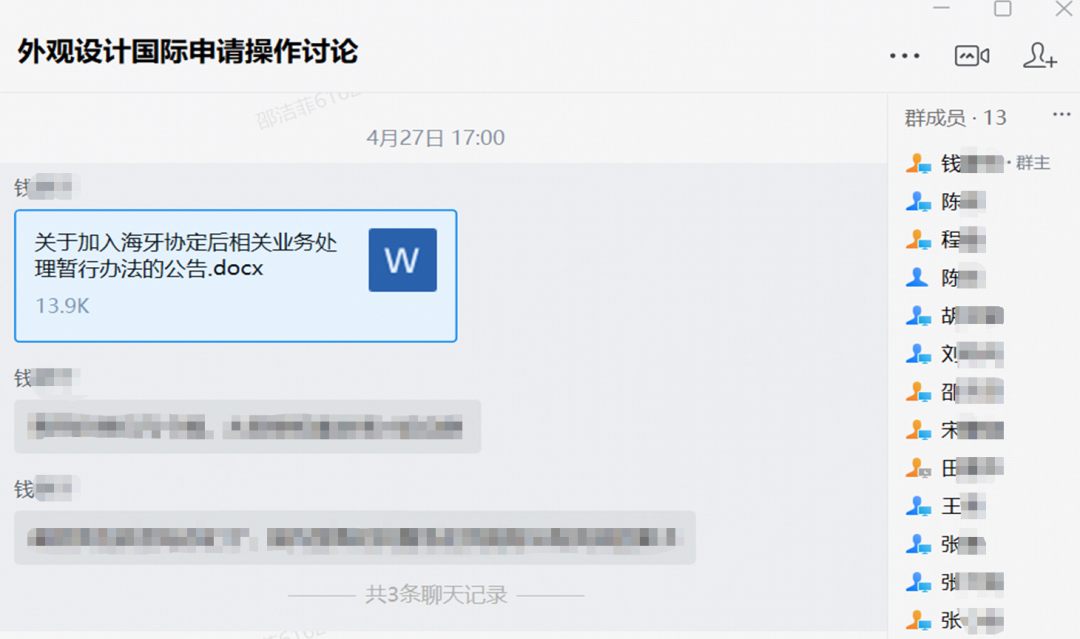1080x639 pixels.
Task: Open the more options ellipsis in chat header
Action: pos(904,56)
